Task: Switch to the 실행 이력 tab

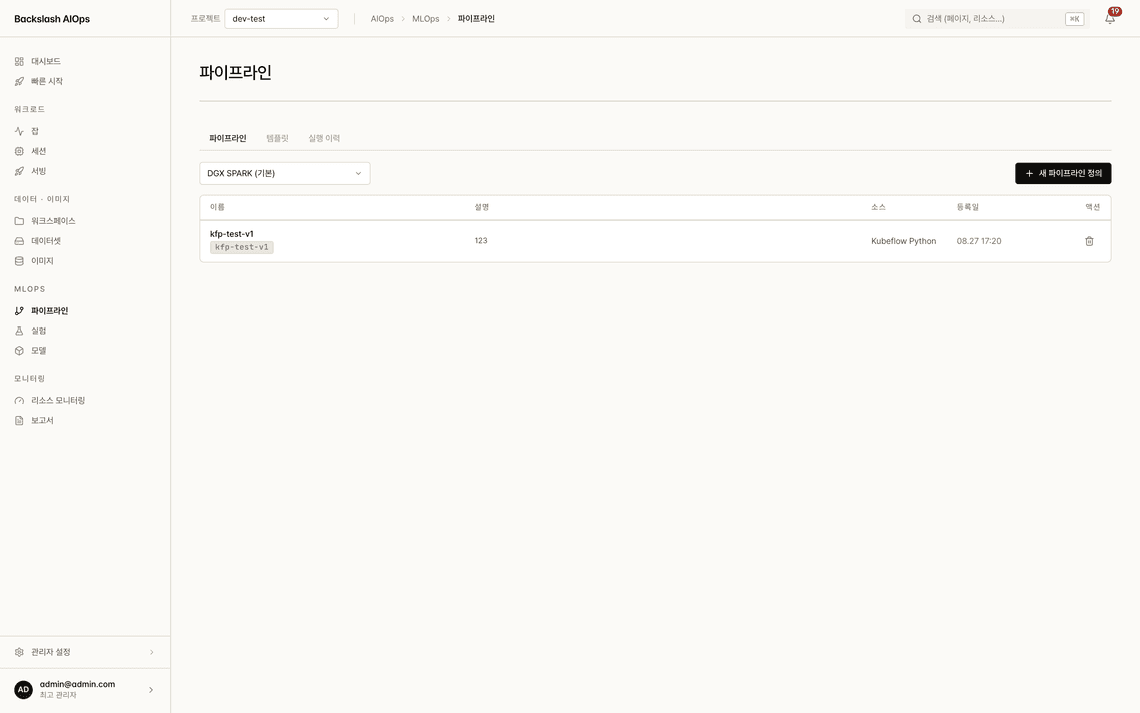Action: 324,138
